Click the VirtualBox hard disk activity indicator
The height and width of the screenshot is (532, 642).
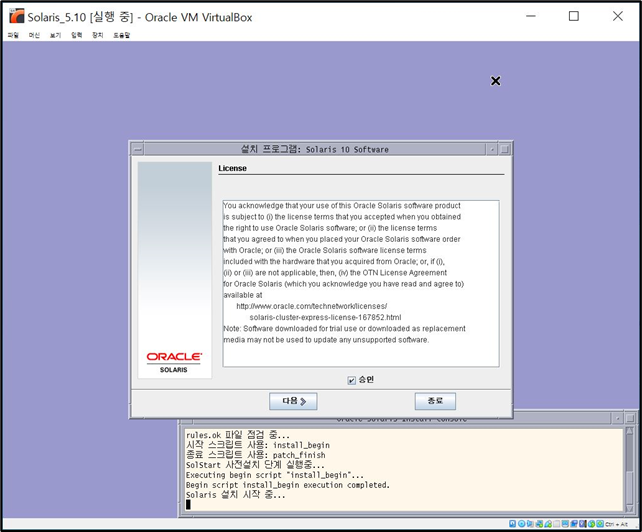coord(512,524)
